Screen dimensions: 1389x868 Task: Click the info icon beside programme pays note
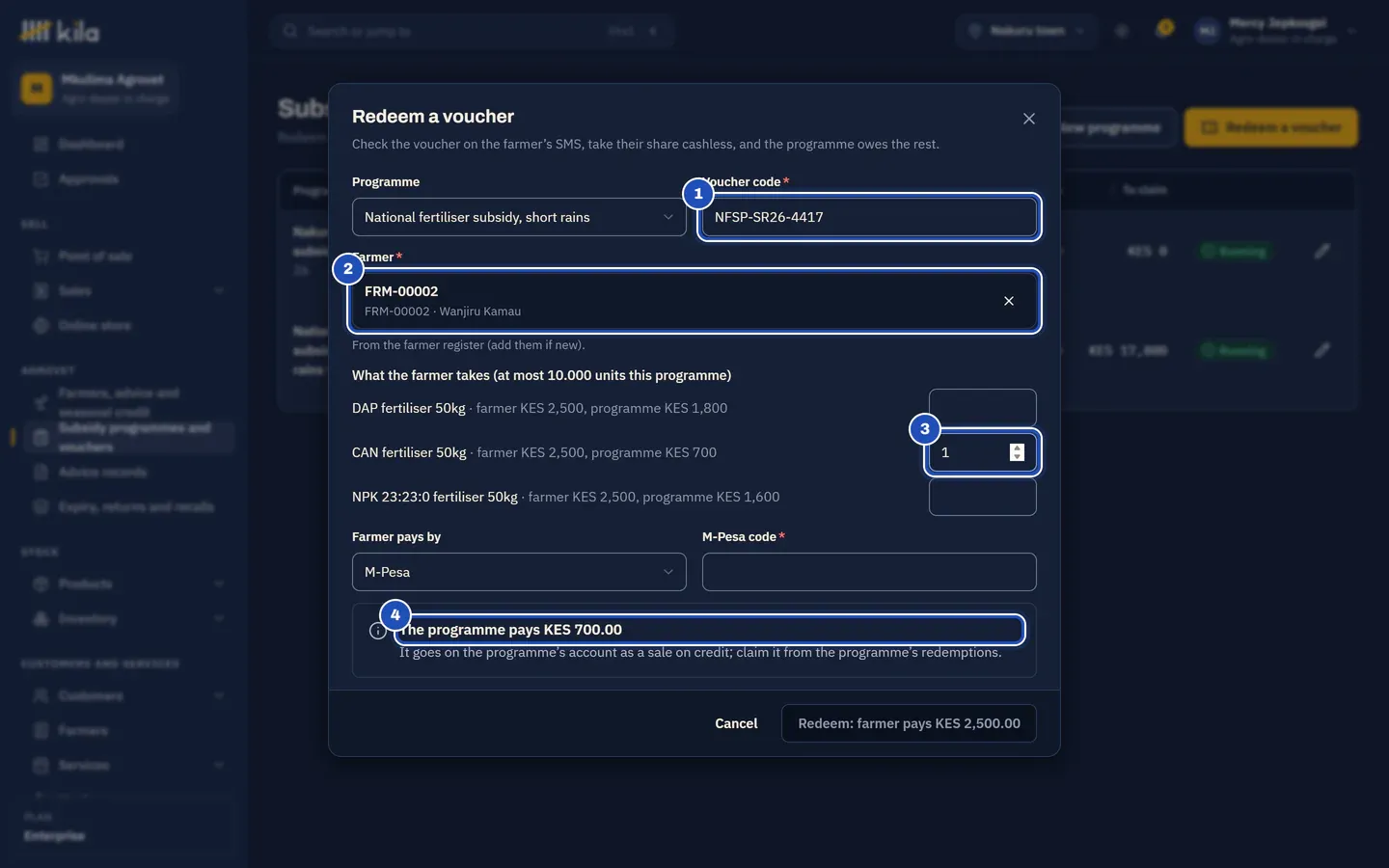pyautogui.click(x=378, y=631)
